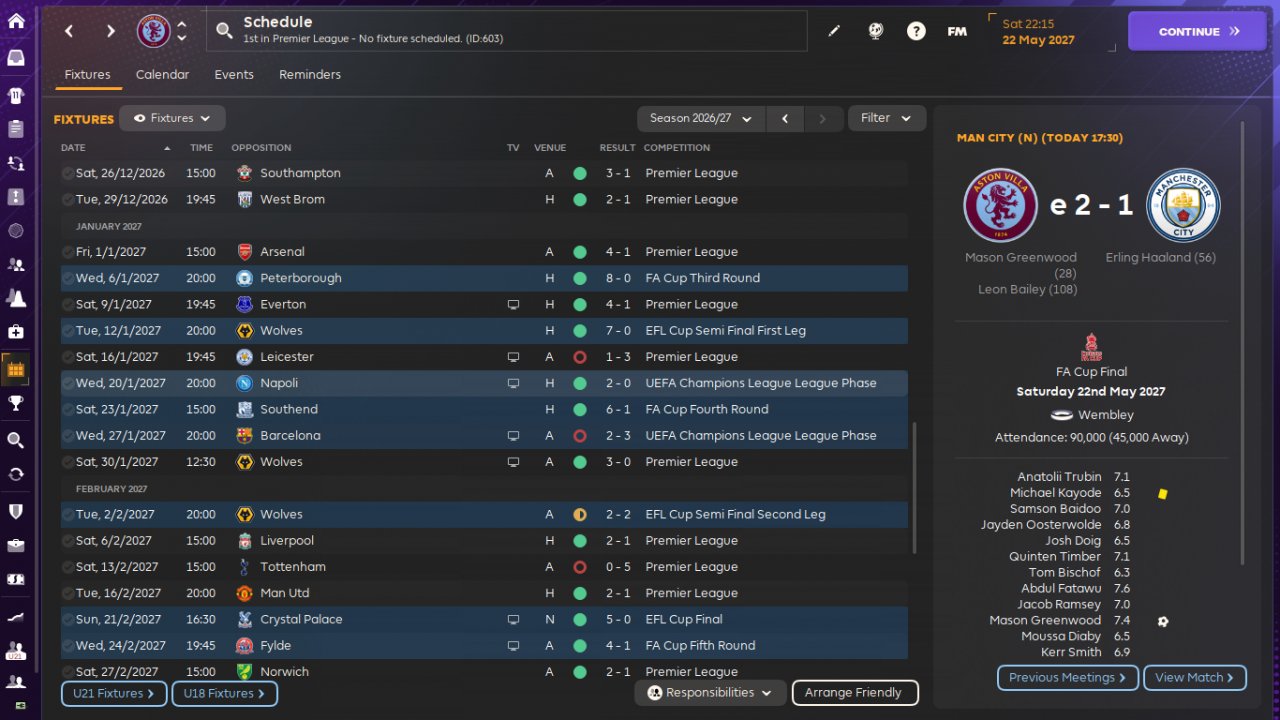Switch to the Calendar tab
Viewport: 1280px width, 720px height.
[162, 75]
